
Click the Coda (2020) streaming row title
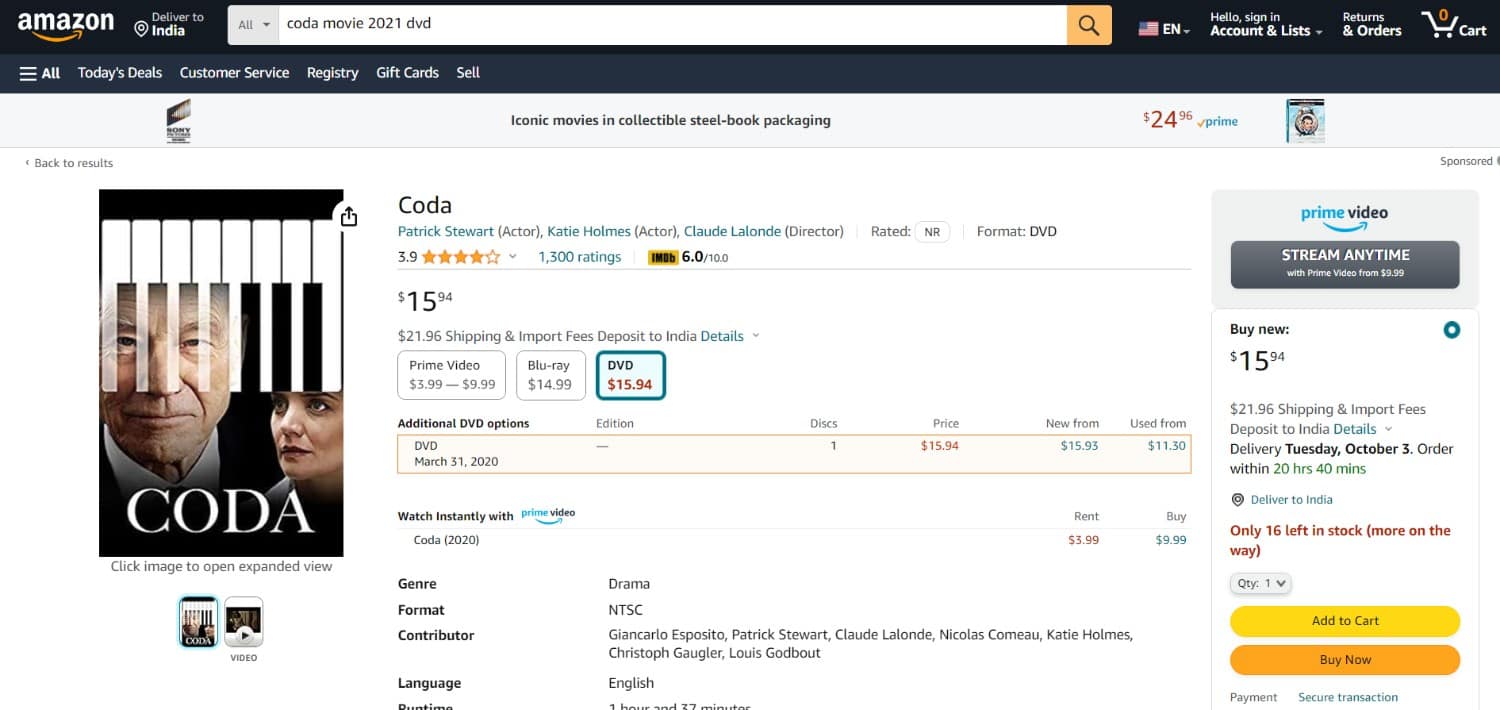[446, 540]
